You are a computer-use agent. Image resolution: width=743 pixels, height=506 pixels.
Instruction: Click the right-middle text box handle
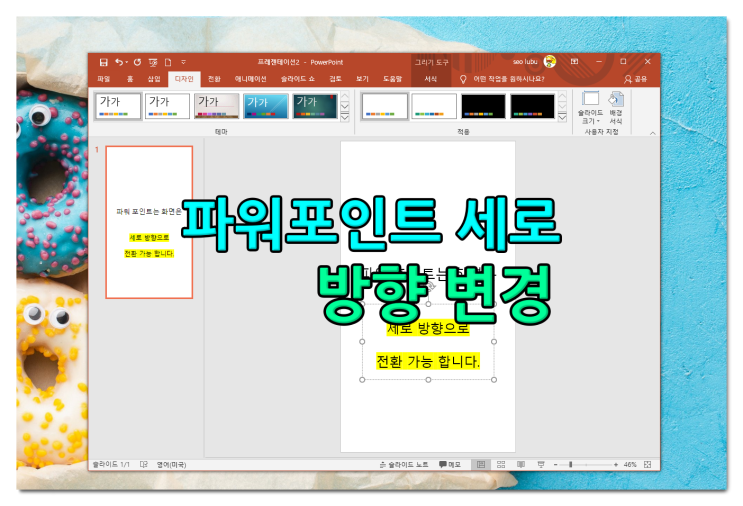[494, 342]
